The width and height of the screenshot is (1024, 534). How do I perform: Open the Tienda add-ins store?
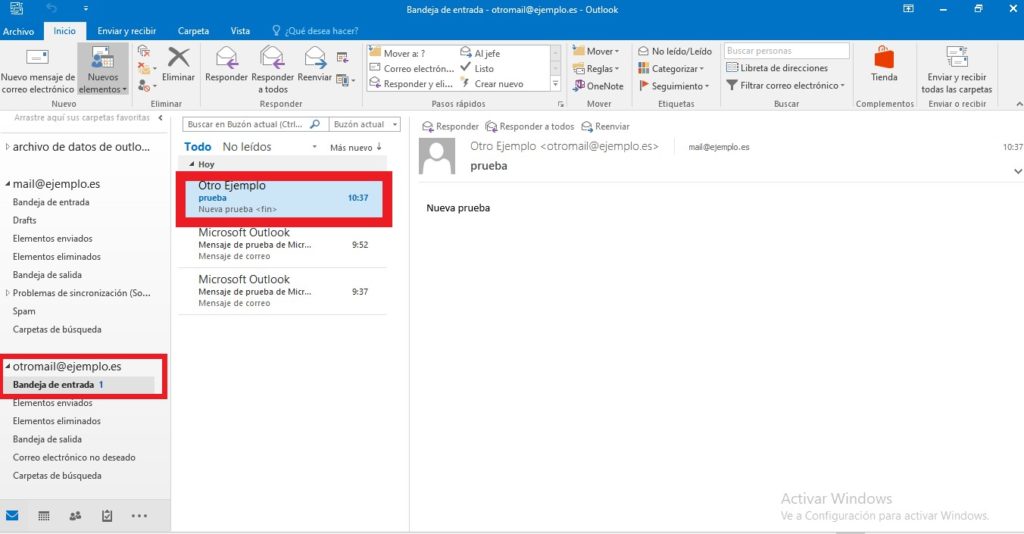click(884, 64)
